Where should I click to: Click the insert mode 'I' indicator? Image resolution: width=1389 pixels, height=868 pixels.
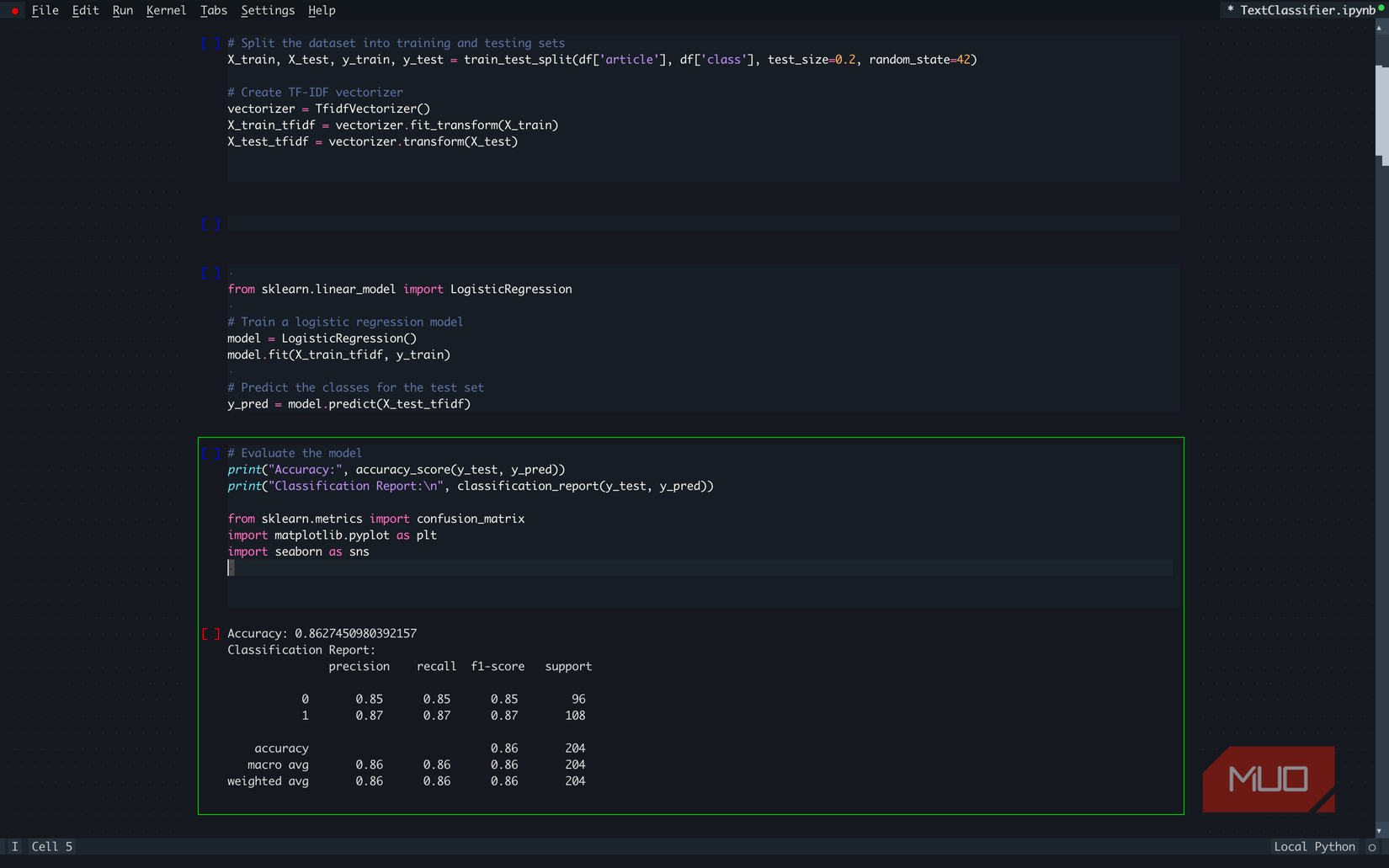[14, 847]
